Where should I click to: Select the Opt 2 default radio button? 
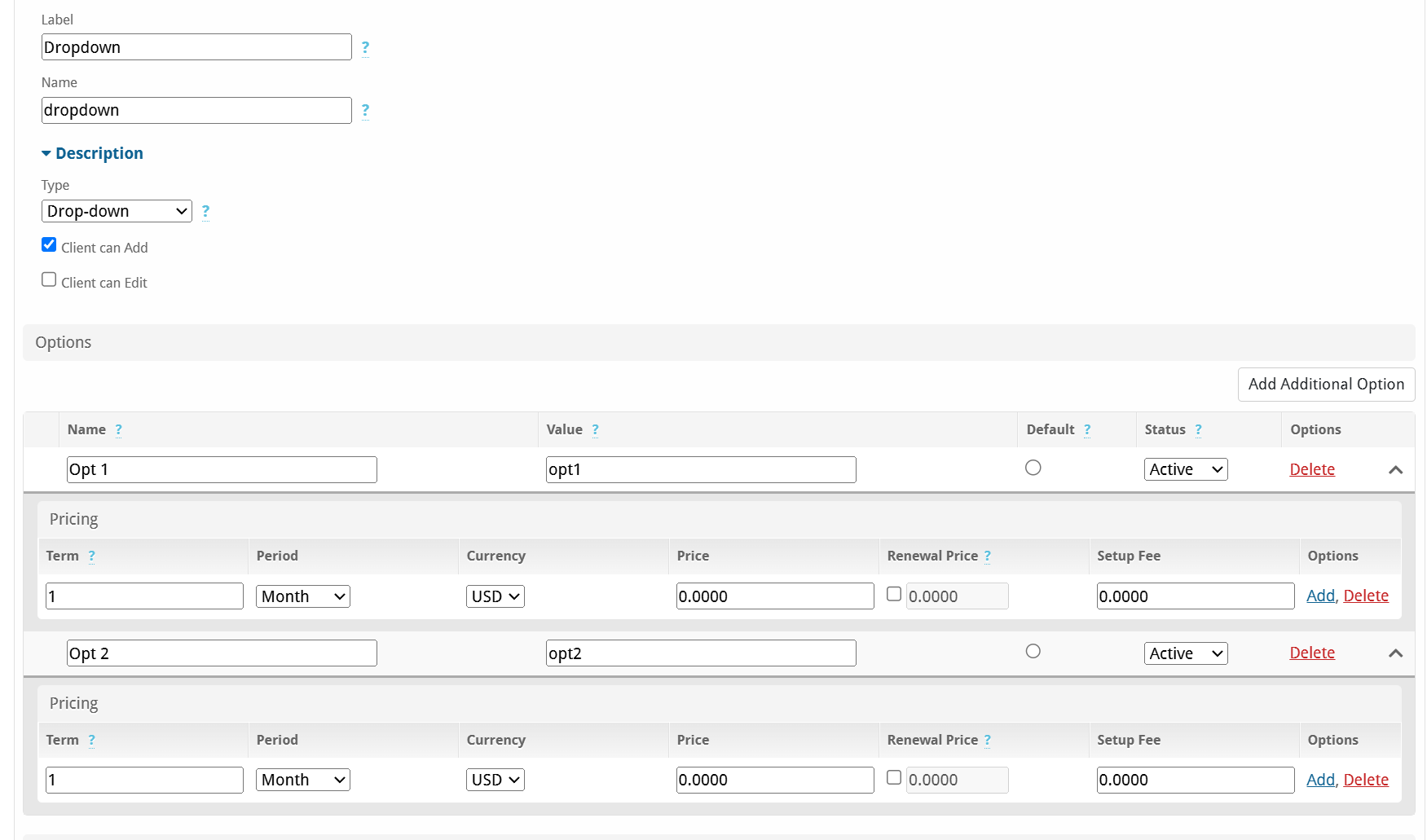click(x=1033, y=651)
